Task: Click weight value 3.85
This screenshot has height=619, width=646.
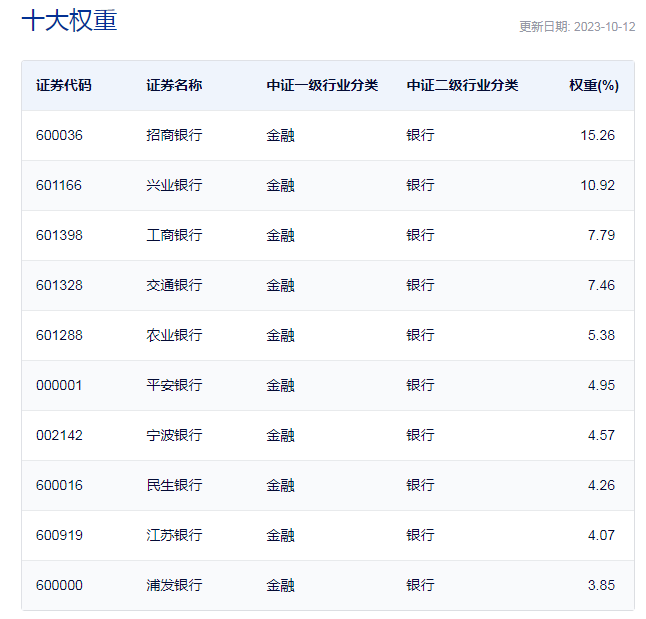Action: click(602, 585)
